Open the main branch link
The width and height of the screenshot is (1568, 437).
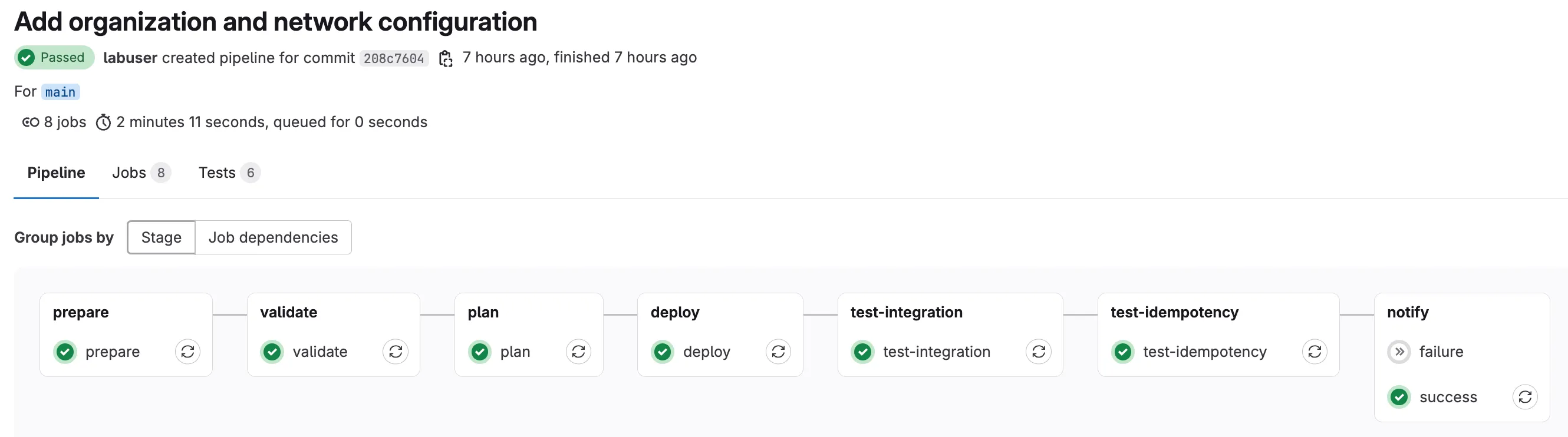point(60,92)
